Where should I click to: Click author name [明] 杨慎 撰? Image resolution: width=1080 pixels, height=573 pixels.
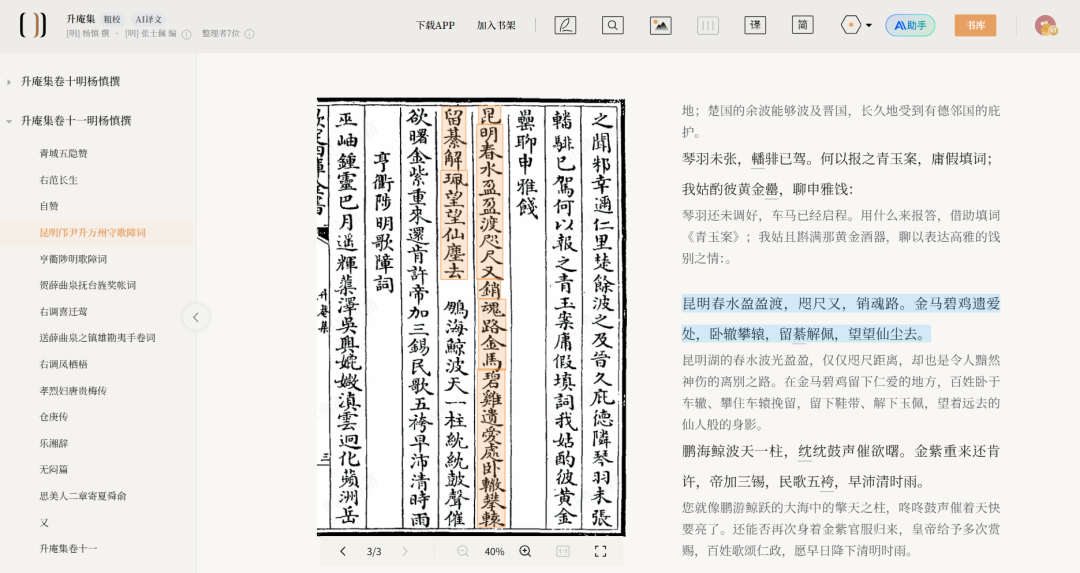[87, 33]
